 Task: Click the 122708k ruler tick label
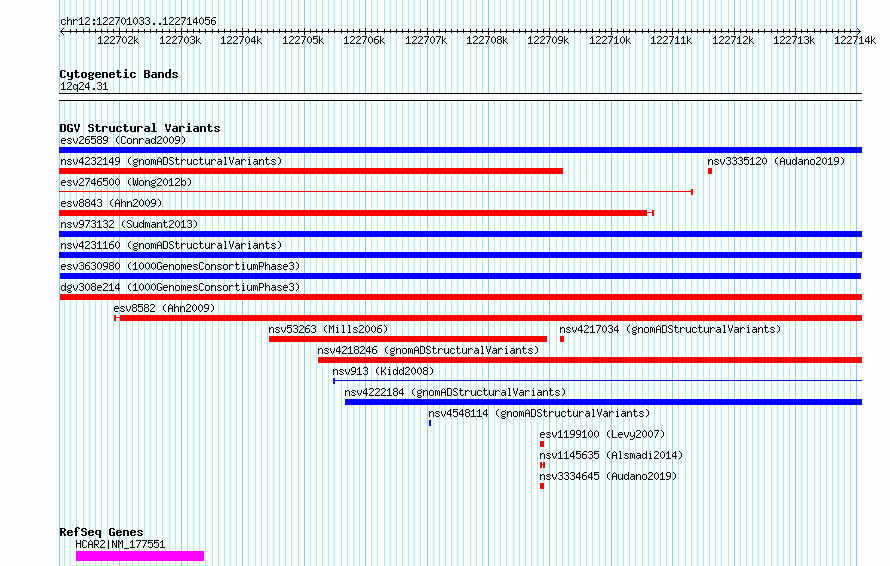coord(487,40)
